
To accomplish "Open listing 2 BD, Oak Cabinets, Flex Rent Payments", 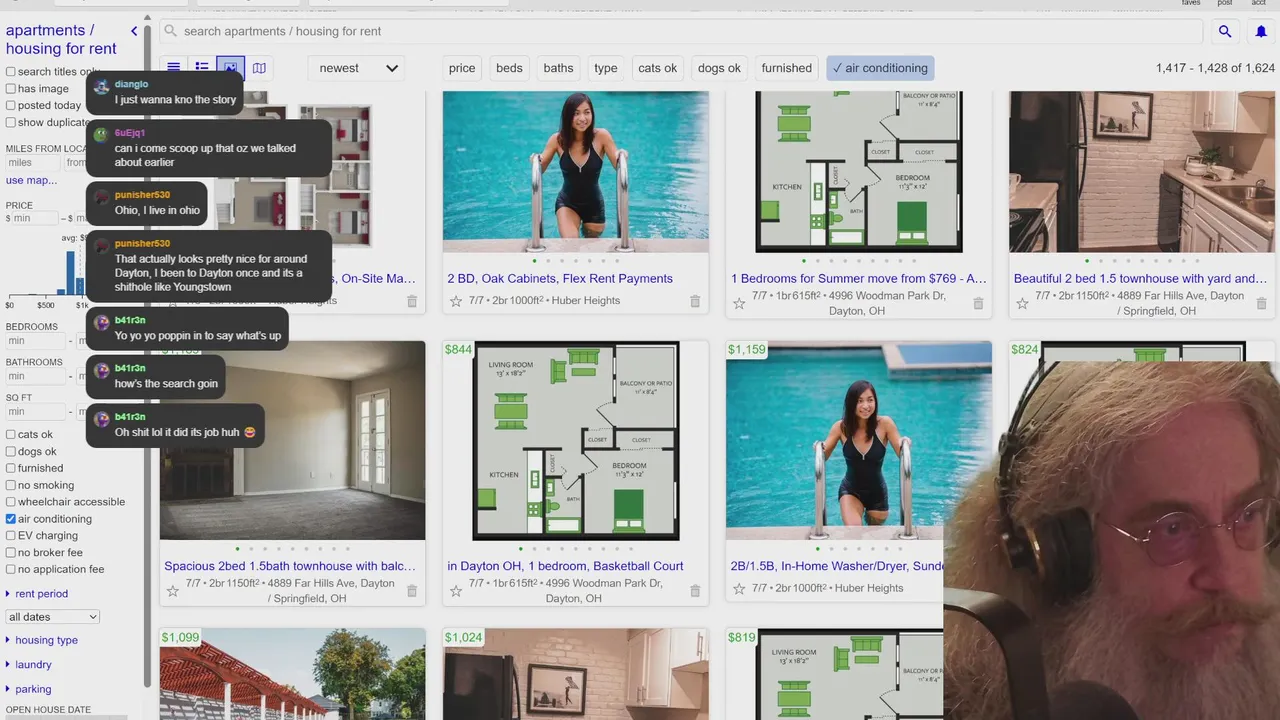I will [x=560, y=279].
